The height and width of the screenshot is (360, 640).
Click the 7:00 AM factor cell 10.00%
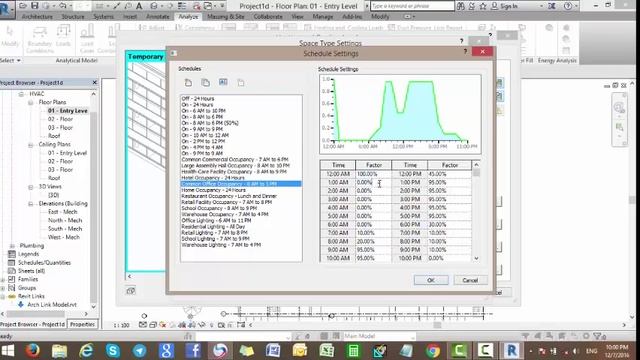click(x=373, y=233)
